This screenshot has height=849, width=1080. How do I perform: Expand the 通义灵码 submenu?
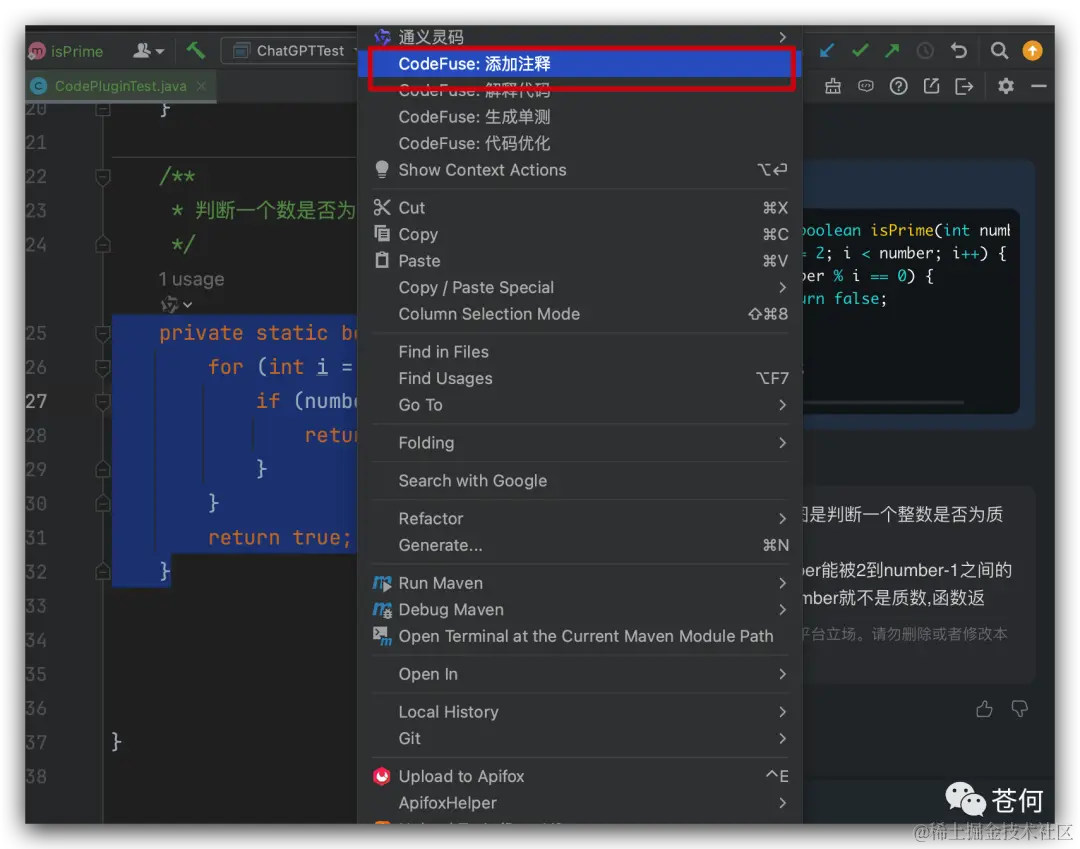[579, 36]
